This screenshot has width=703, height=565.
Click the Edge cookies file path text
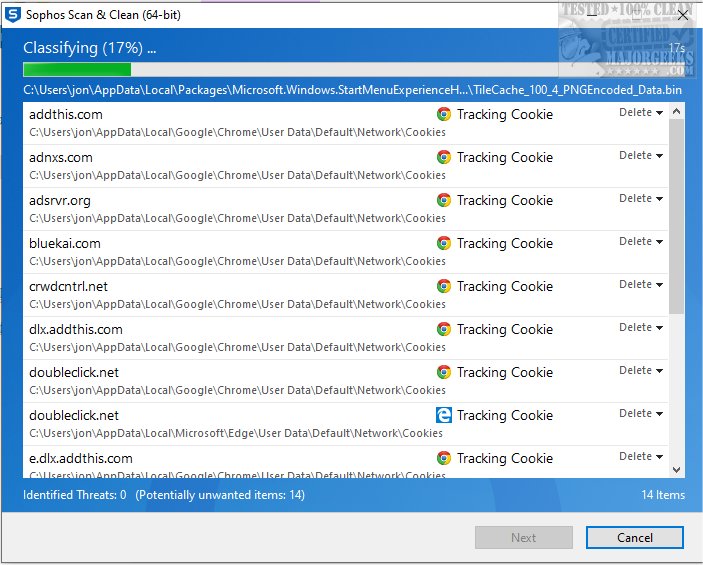click(236, 434)
